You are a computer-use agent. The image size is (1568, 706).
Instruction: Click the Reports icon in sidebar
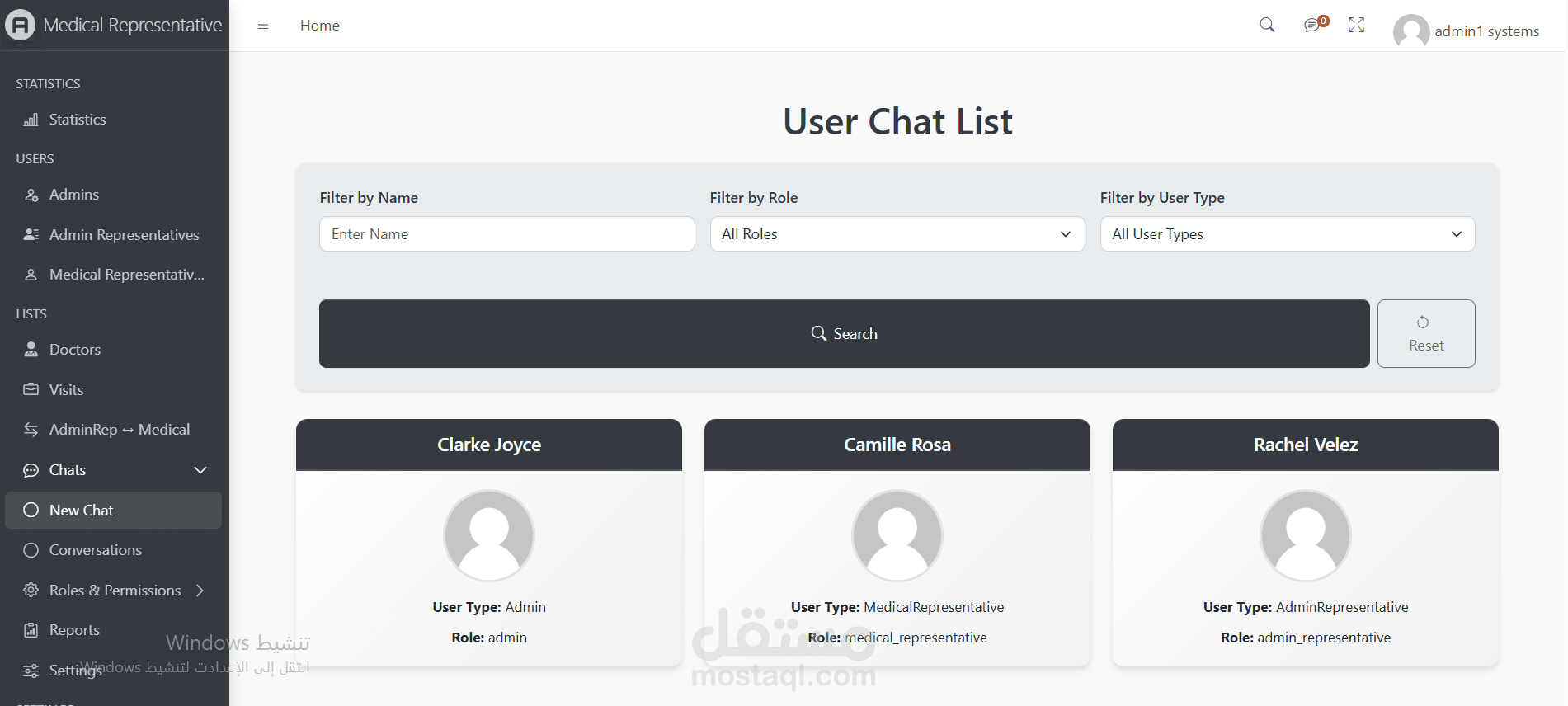click(x=31, y=630)
